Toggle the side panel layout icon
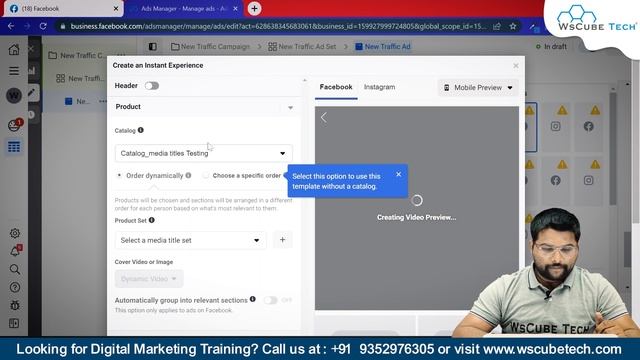 (153, 47)
